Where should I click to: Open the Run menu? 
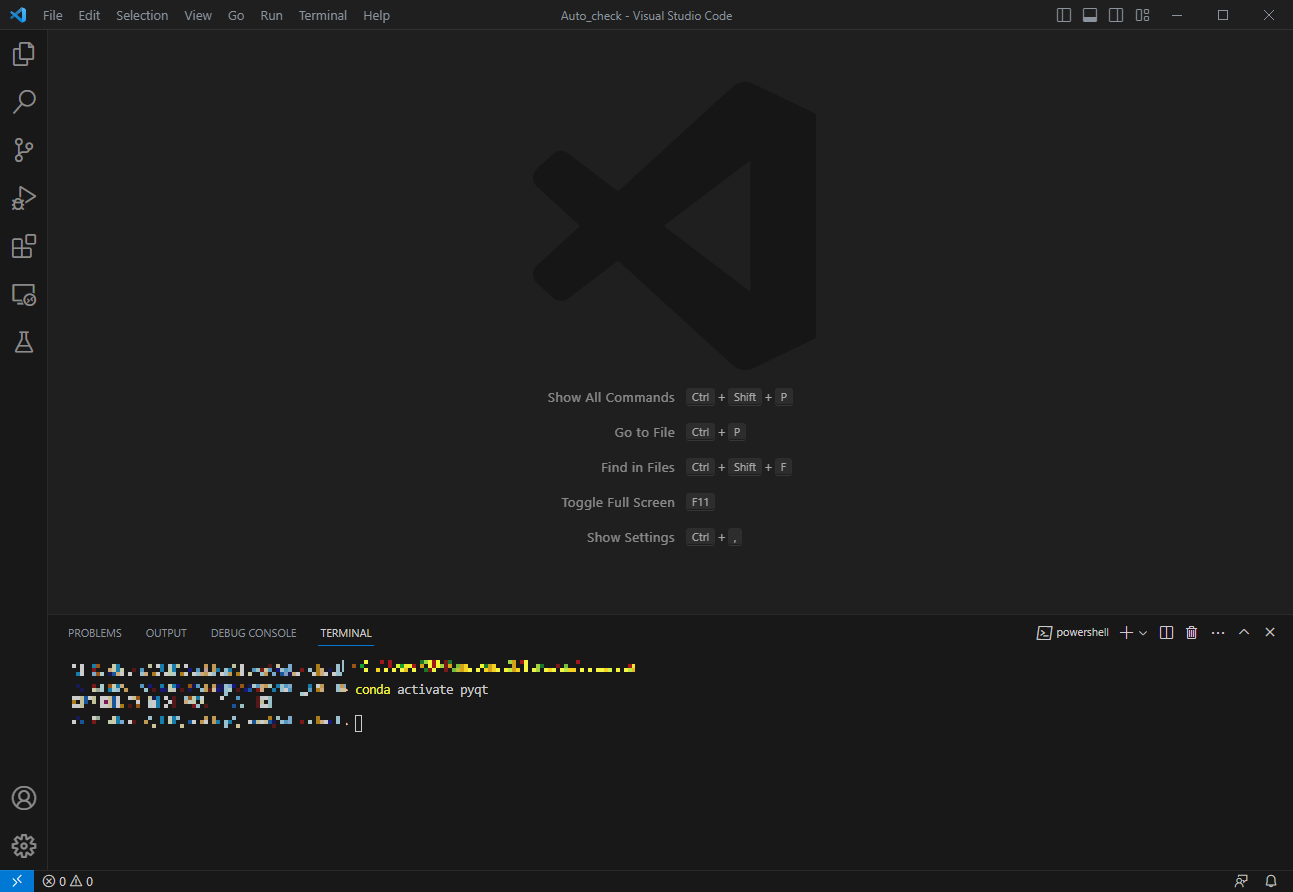271,15
